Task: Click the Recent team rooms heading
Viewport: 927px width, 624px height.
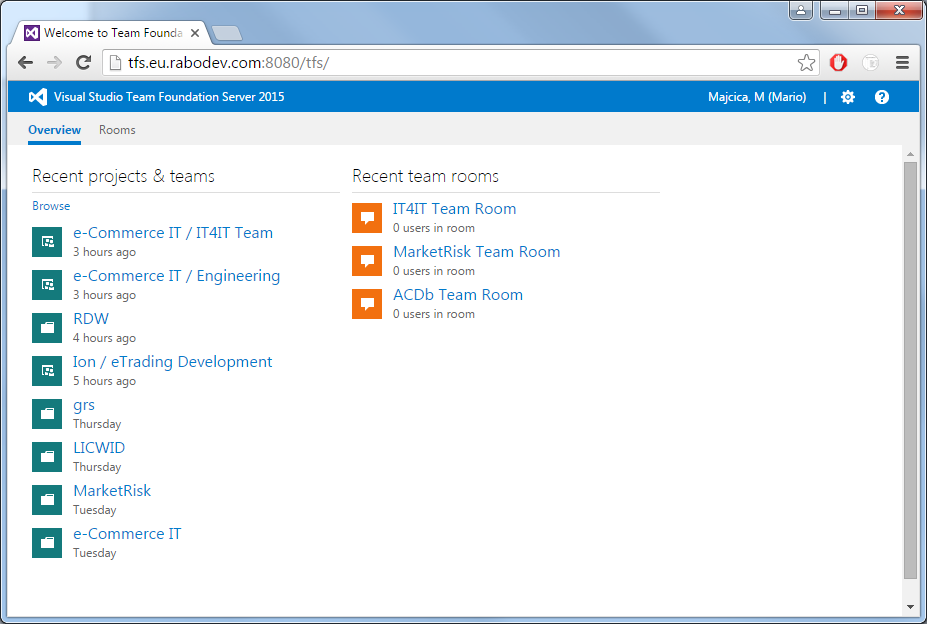Action: coord(425,176)
